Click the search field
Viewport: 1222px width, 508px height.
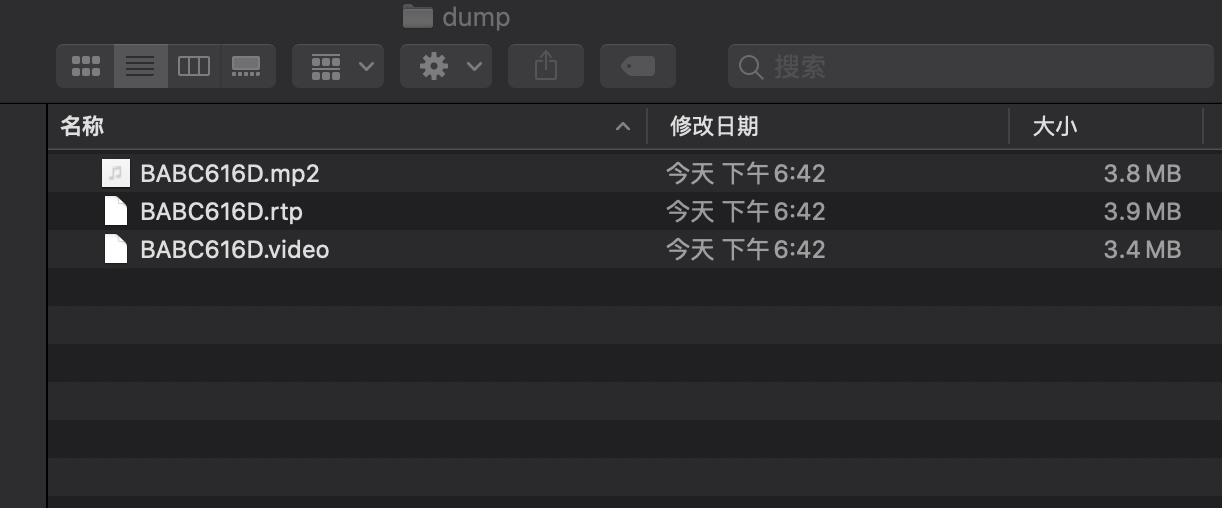[x=970, y=67]
